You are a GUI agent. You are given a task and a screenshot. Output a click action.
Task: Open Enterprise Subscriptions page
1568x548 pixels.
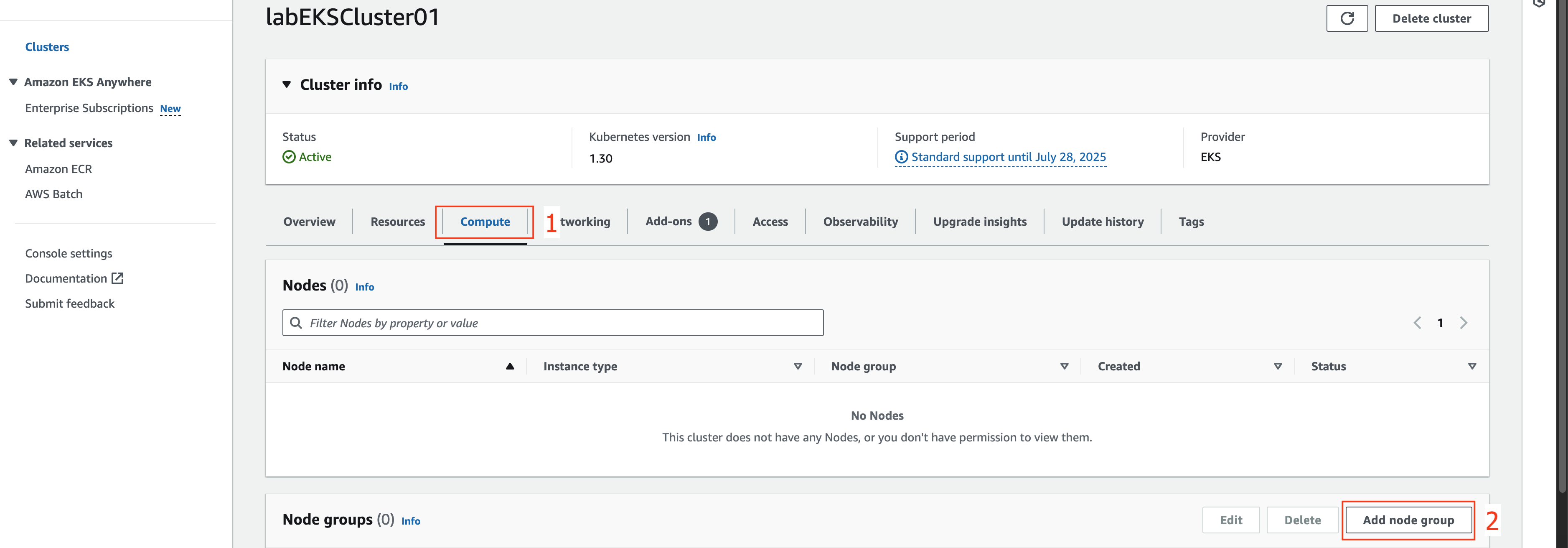pos(89,108)
